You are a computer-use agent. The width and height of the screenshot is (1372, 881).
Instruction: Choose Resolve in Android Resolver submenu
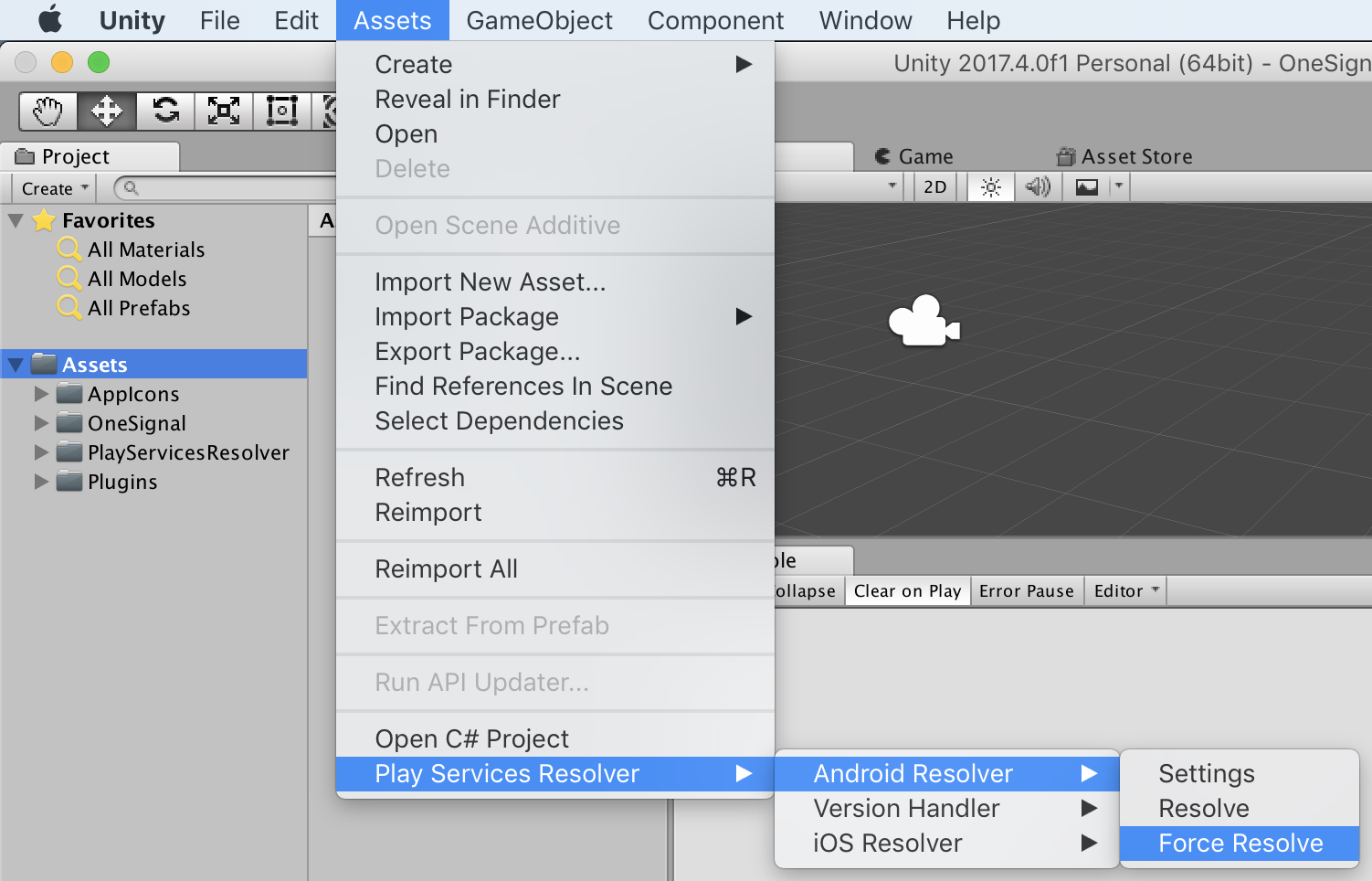[1240, 808]
